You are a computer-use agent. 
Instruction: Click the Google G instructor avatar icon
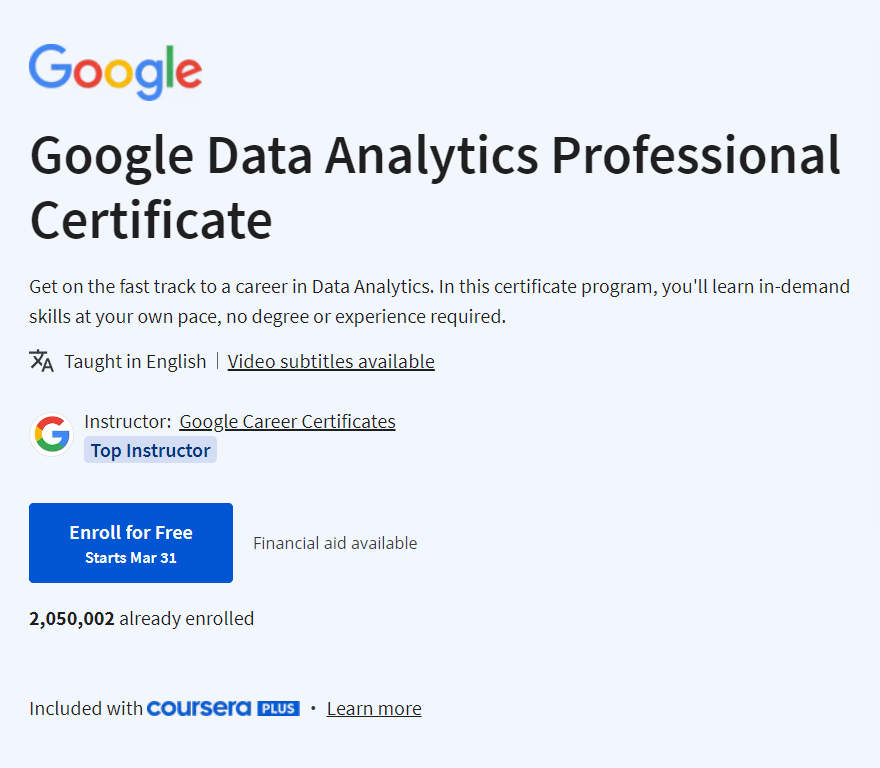51,434
